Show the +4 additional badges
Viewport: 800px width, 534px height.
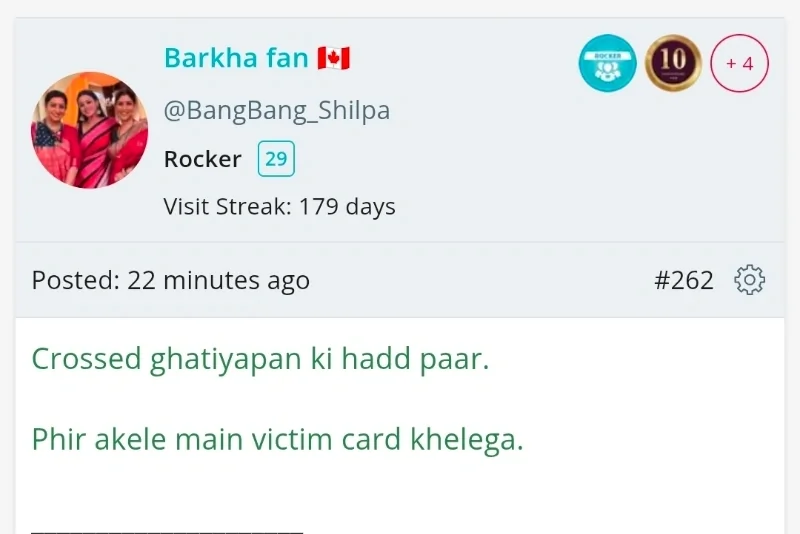click(739, 63)
